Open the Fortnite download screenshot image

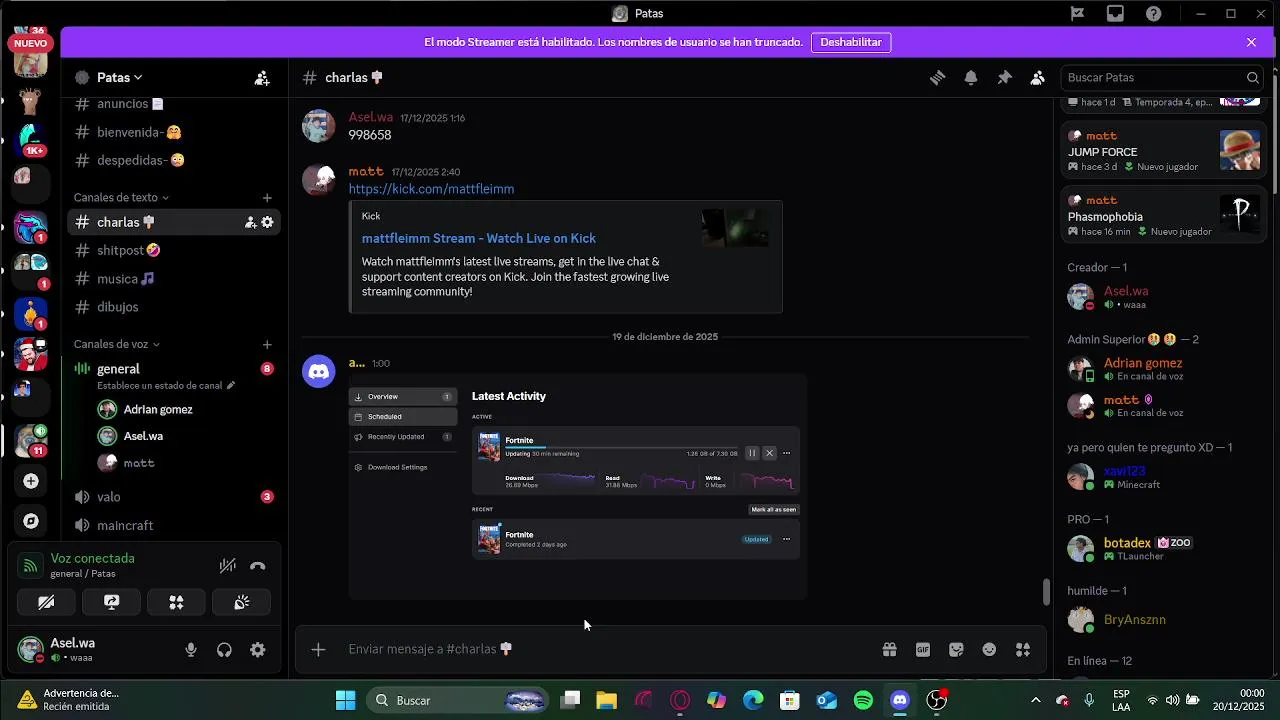577,487
